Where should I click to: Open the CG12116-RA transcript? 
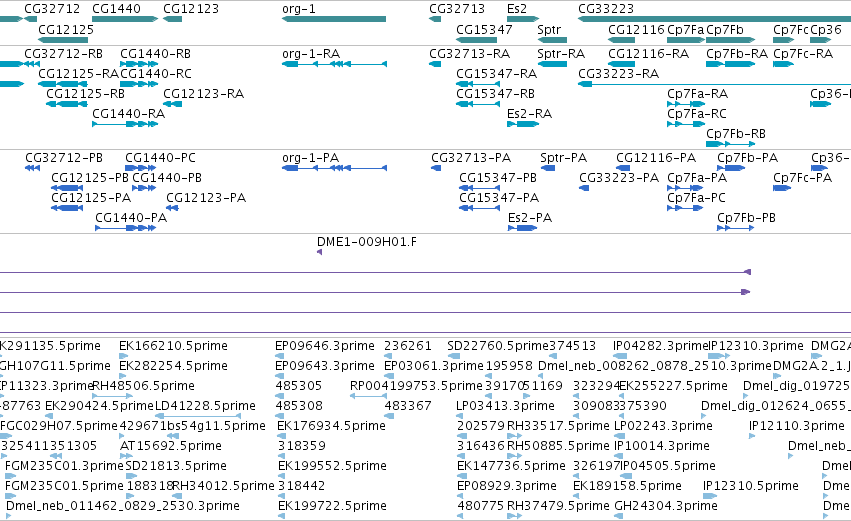click(621, 64)
